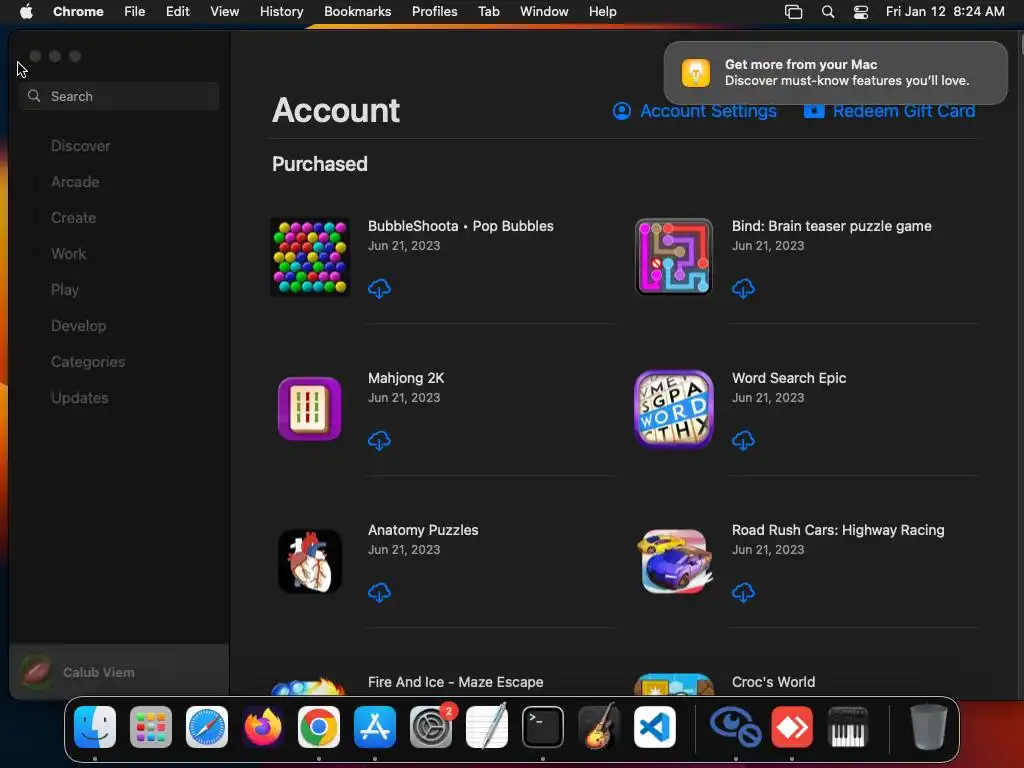Launch GarageBand from the Dock

point(599,727)
